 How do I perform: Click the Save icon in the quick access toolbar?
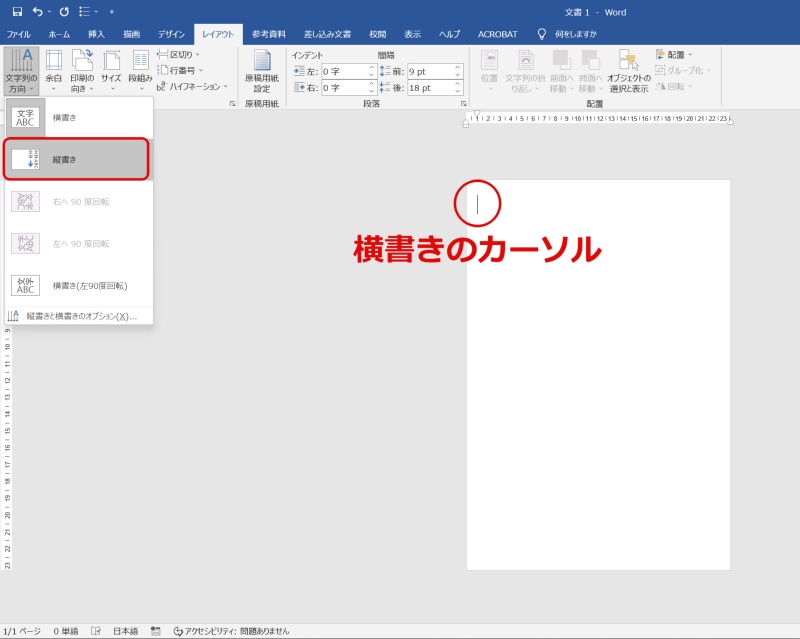point(17,11)
